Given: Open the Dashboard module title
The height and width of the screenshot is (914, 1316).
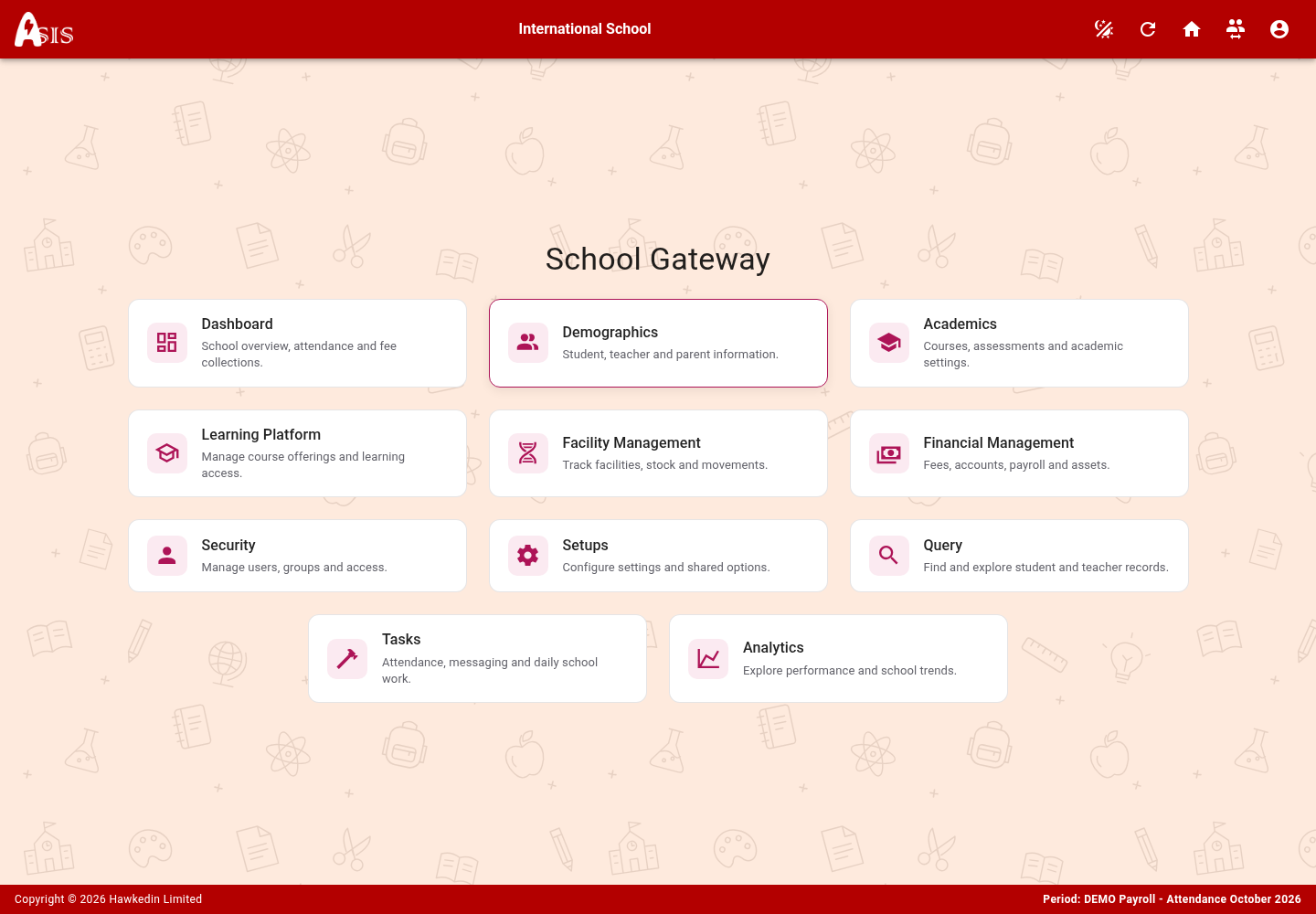Looking at the screenshot, I should click(237, 324).
